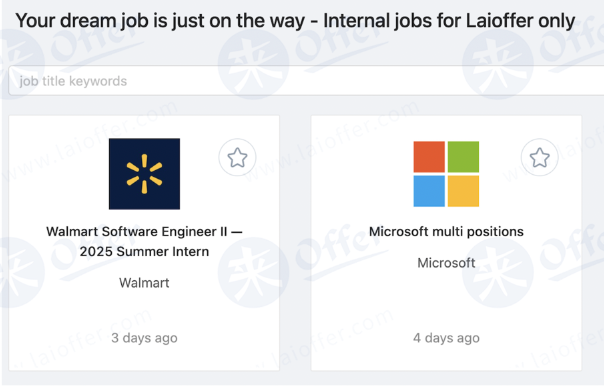604x386 pixels.
Task: Favorite the Walmart job with star icon
Action: [x=237, y=158]
